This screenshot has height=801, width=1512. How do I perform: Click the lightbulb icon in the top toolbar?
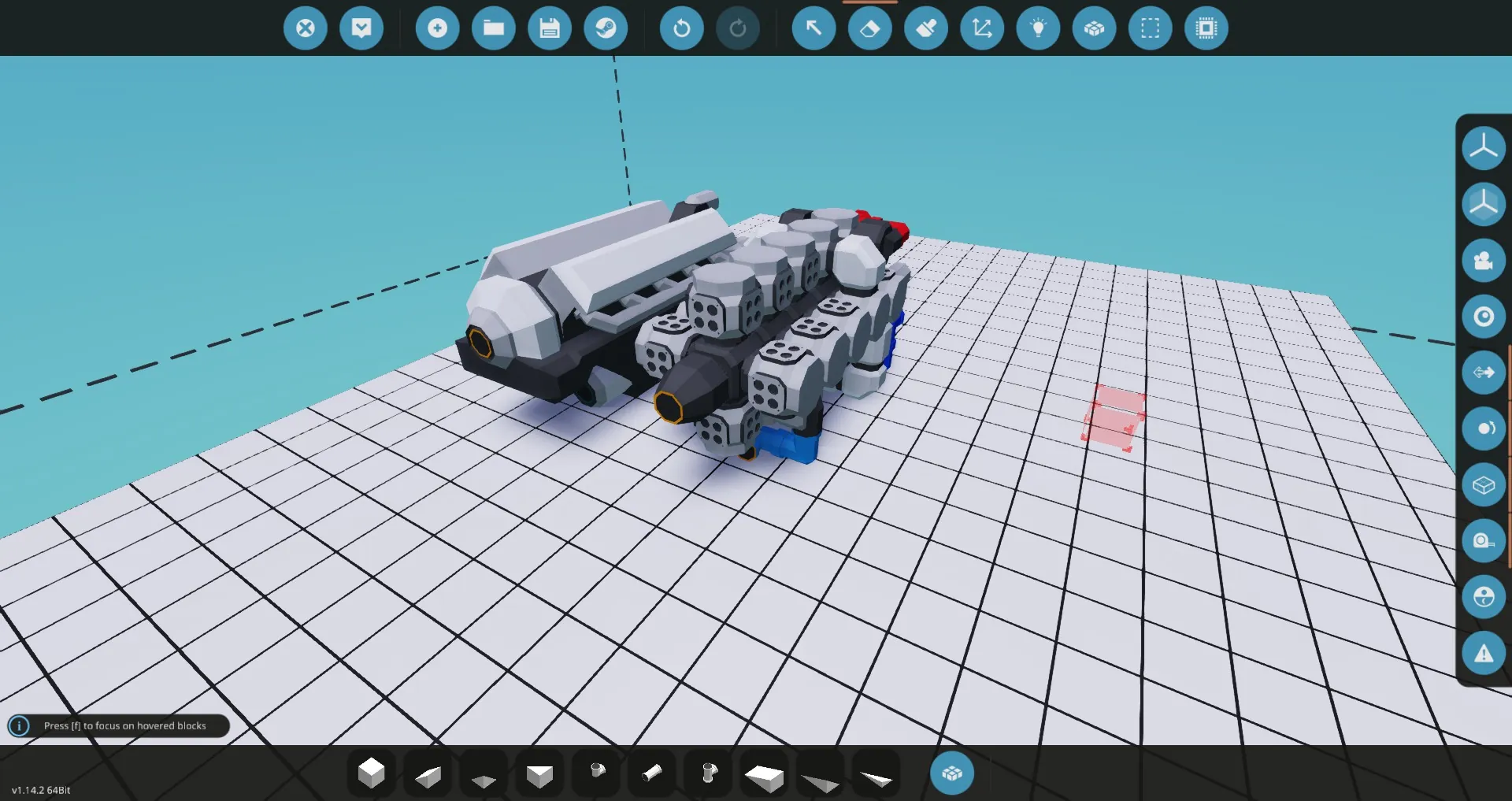click(1038, 28)
